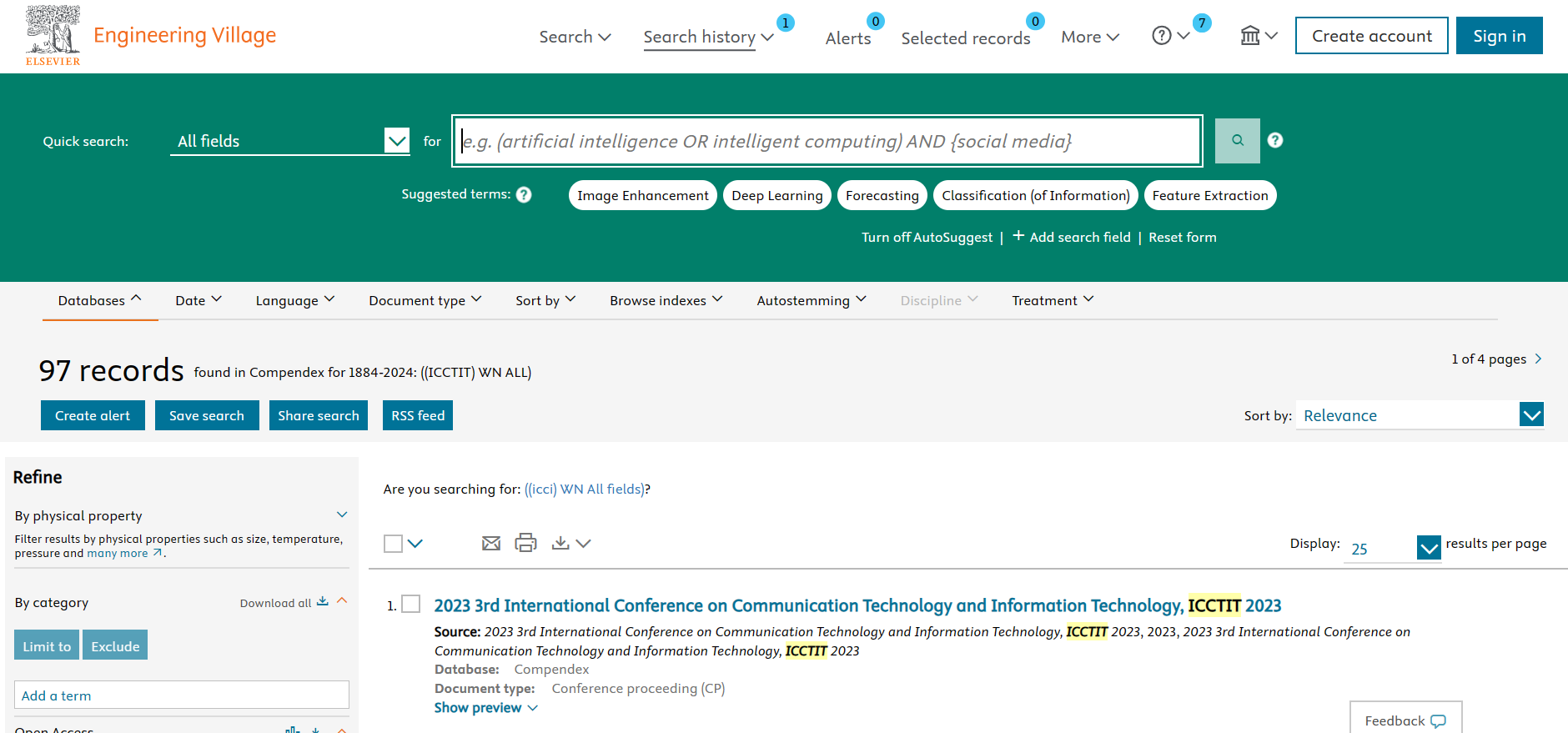Select Classification (of Information) suggested term
Screen dimensions: 1568x733
(1036, 195)
